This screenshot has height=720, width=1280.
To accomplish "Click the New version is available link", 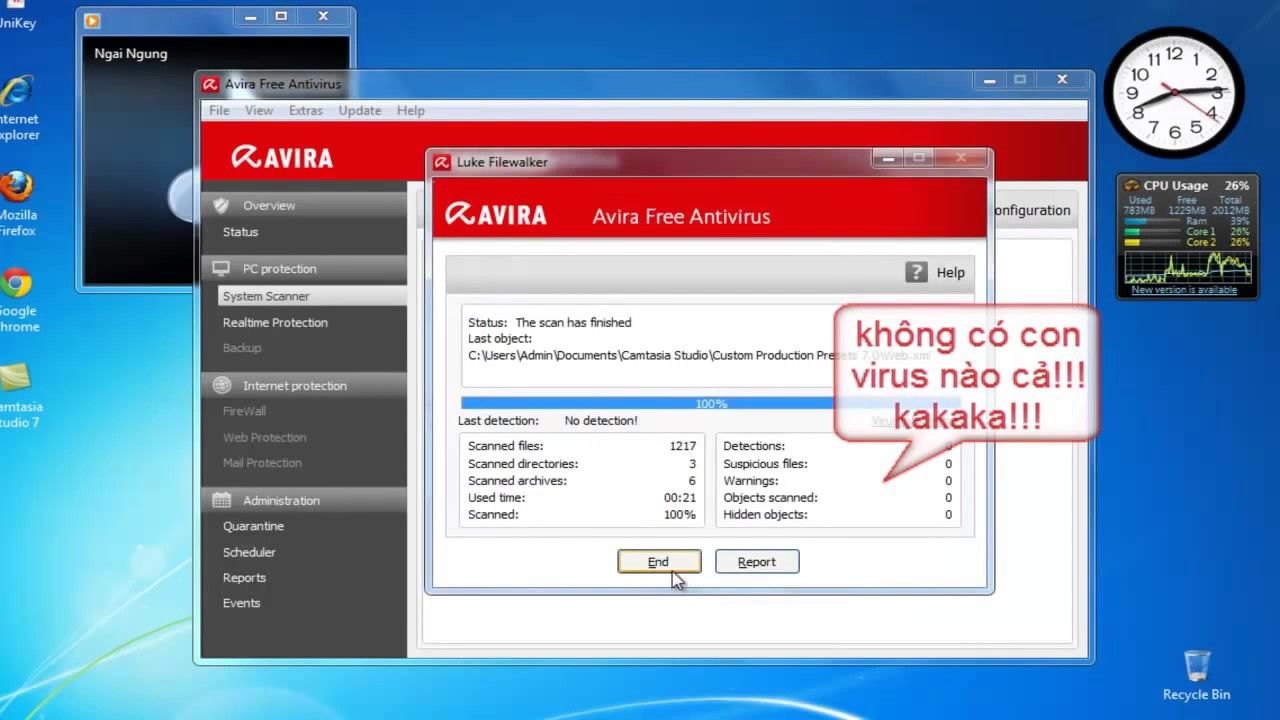I will click(x=1184, y=290).
